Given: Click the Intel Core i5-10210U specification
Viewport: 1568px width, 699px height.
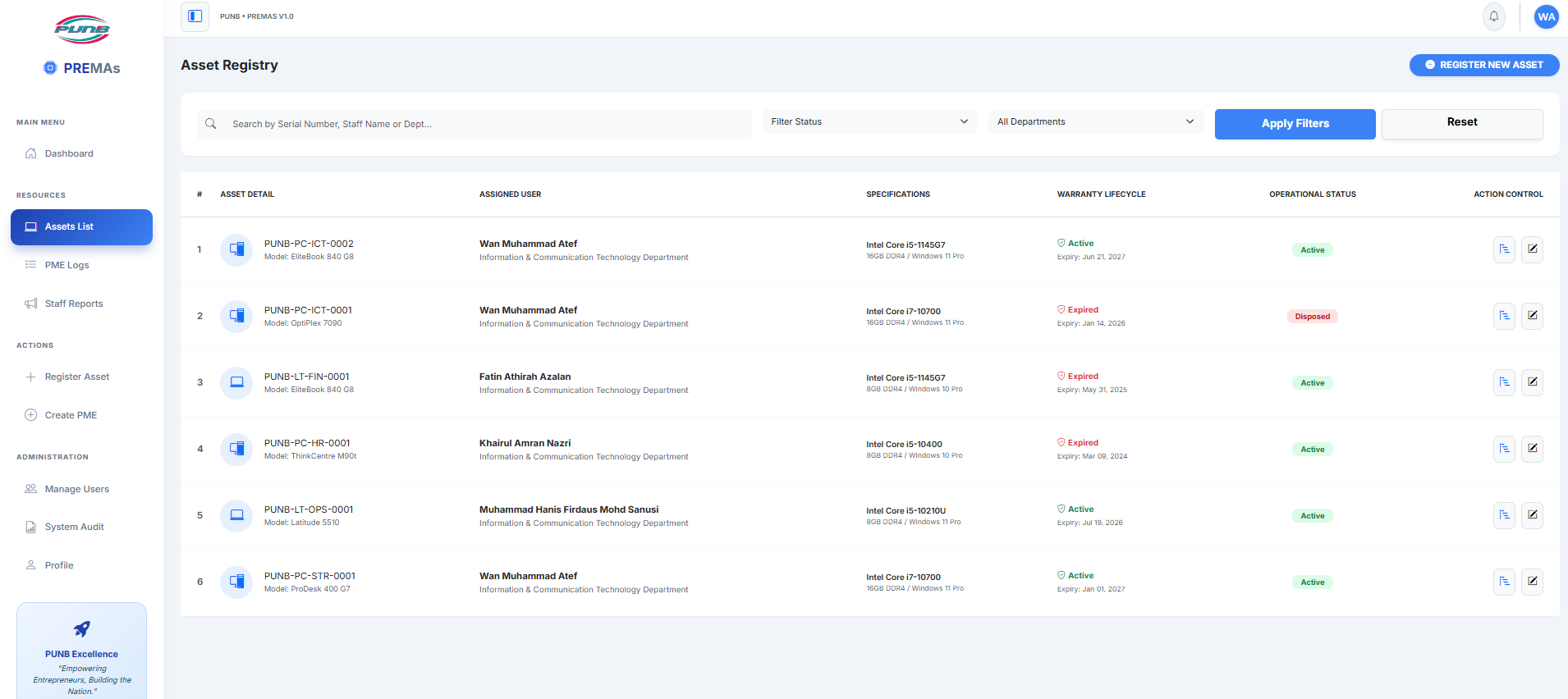Looking at the screenshot, I should click(x=905, y=511).
